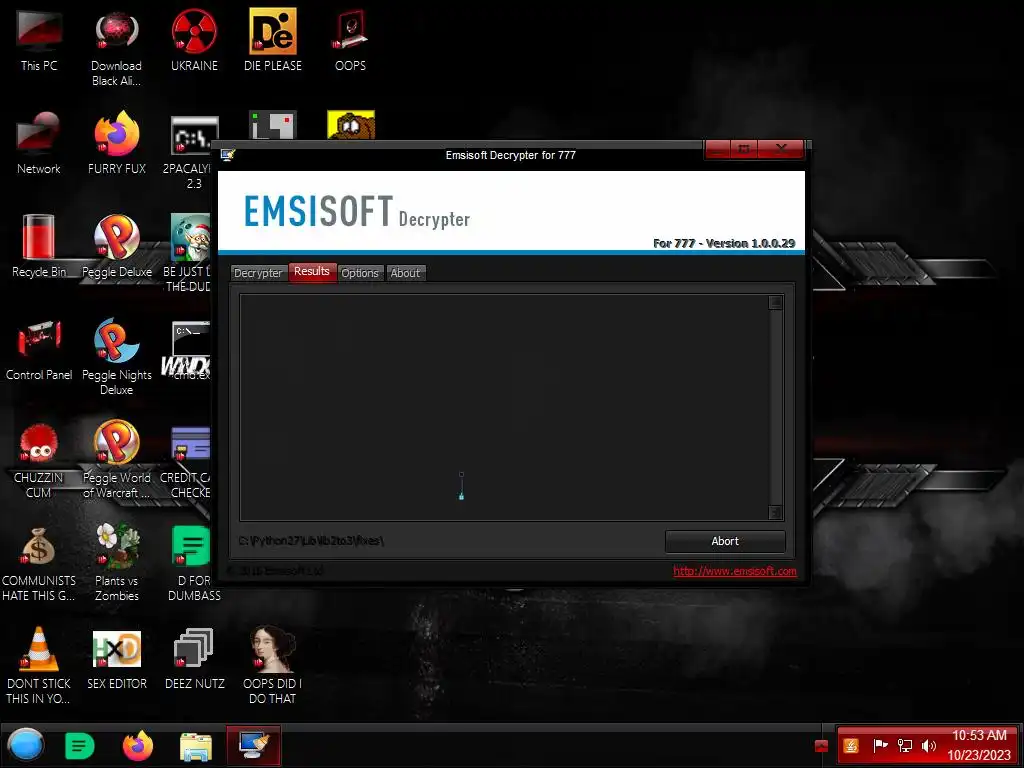Open the www.emsisoft.com link
Image resolution: width=1024 pixels, height=768 pixels.
[x=735, y=571]
